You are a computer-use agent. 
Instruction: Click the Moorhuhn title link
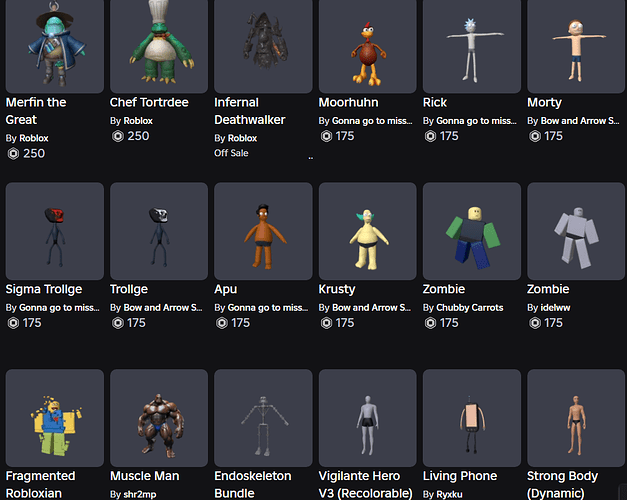(348, 102)
